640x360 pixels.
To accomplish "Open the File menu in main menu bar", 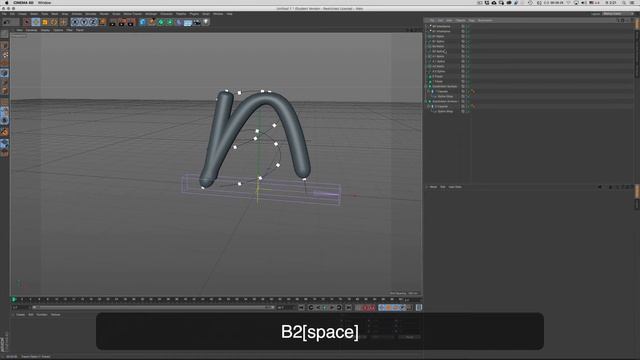I will point(4,14).
